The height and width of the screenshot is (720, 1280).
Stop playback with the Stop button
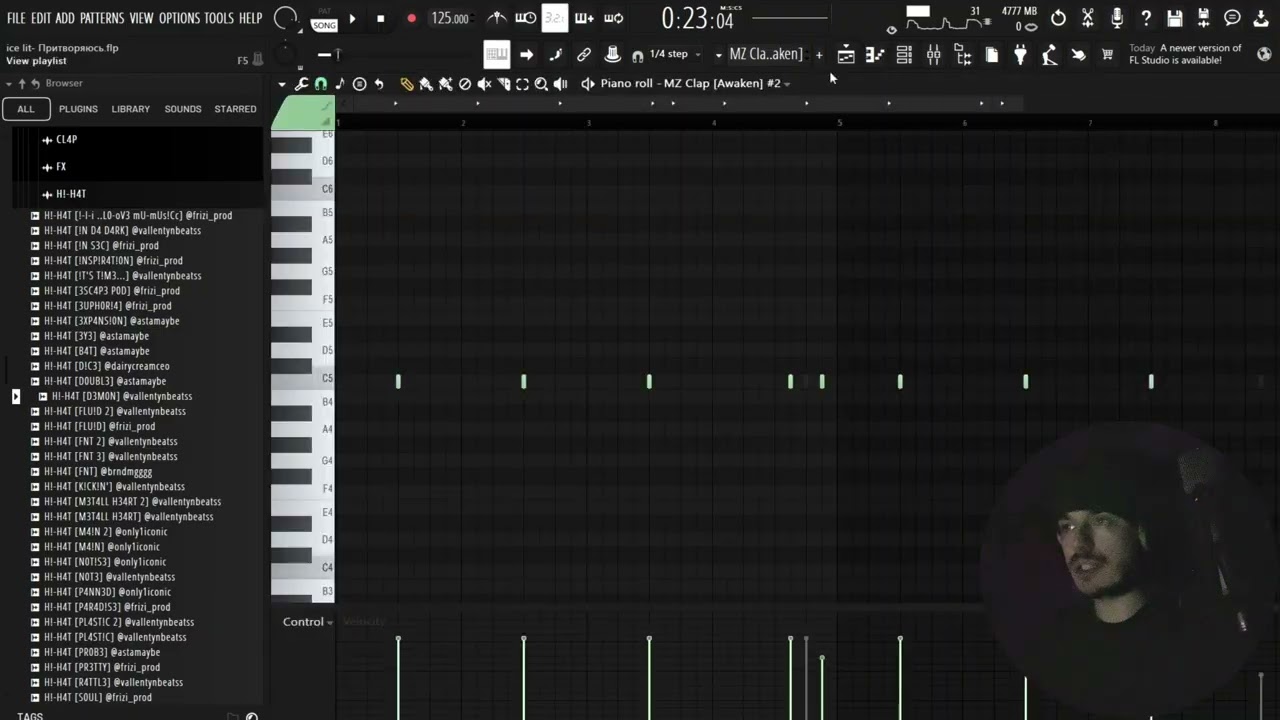(x=380, y=18)
